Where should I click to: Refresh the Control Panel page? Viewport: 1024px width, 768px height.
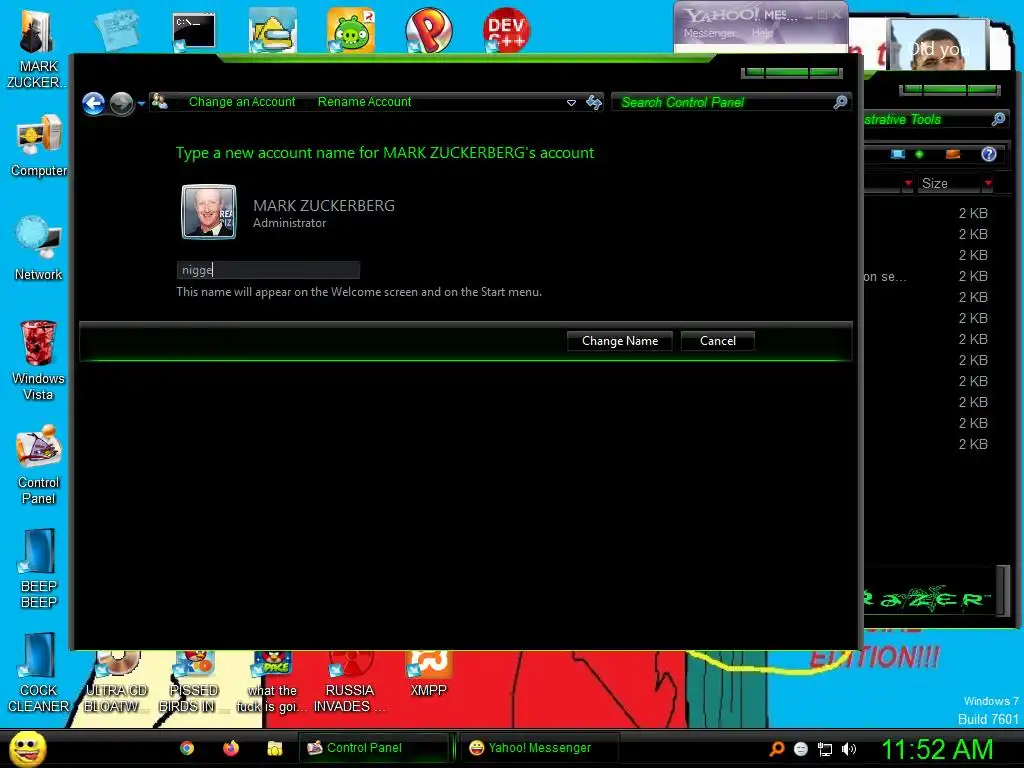click(x=593, y=102)
